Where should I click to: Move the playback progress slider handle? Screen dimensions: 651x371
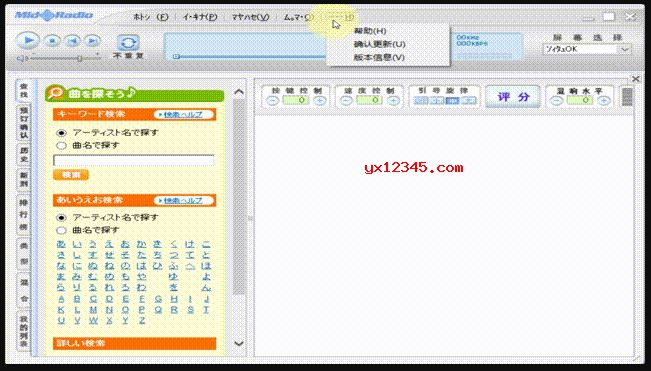[x=176, y=56]
